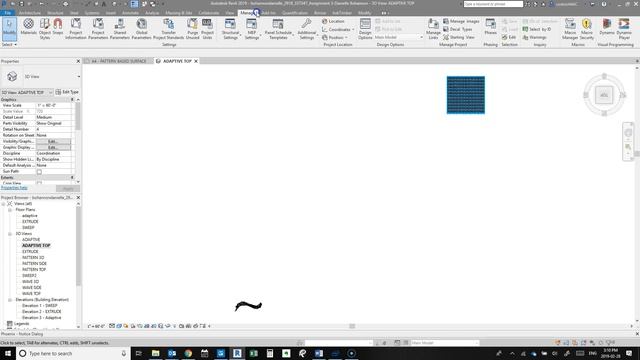
Task: Open the Macro Manager
Action: tap(570, 29)
